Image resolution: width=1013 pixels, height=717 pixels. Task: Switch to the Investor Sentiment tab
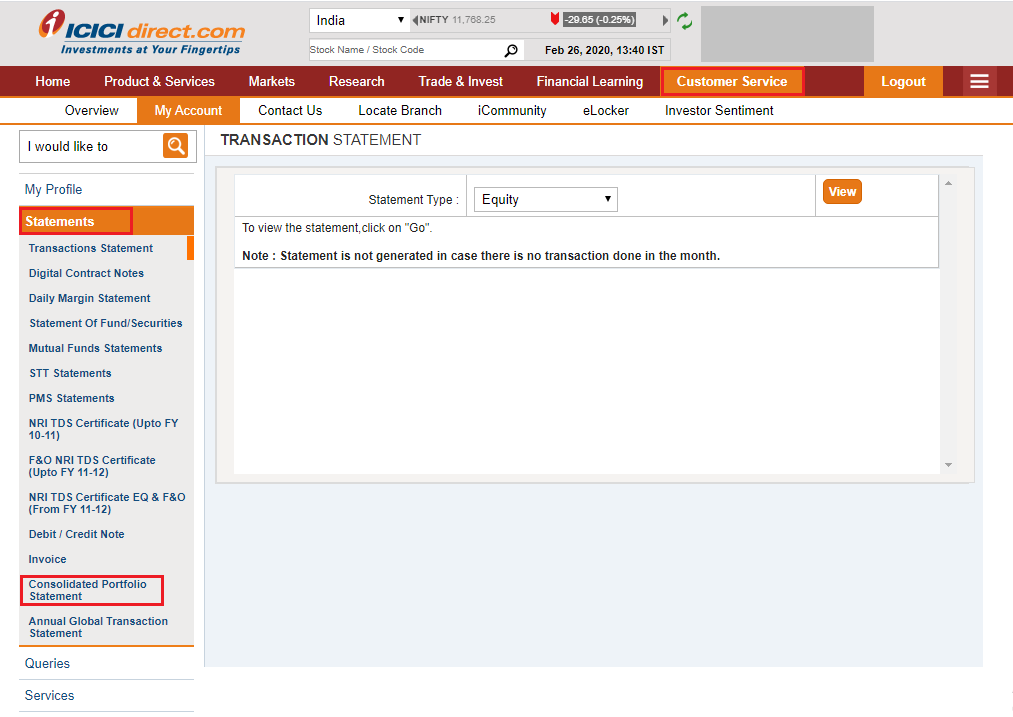point(719,110)
